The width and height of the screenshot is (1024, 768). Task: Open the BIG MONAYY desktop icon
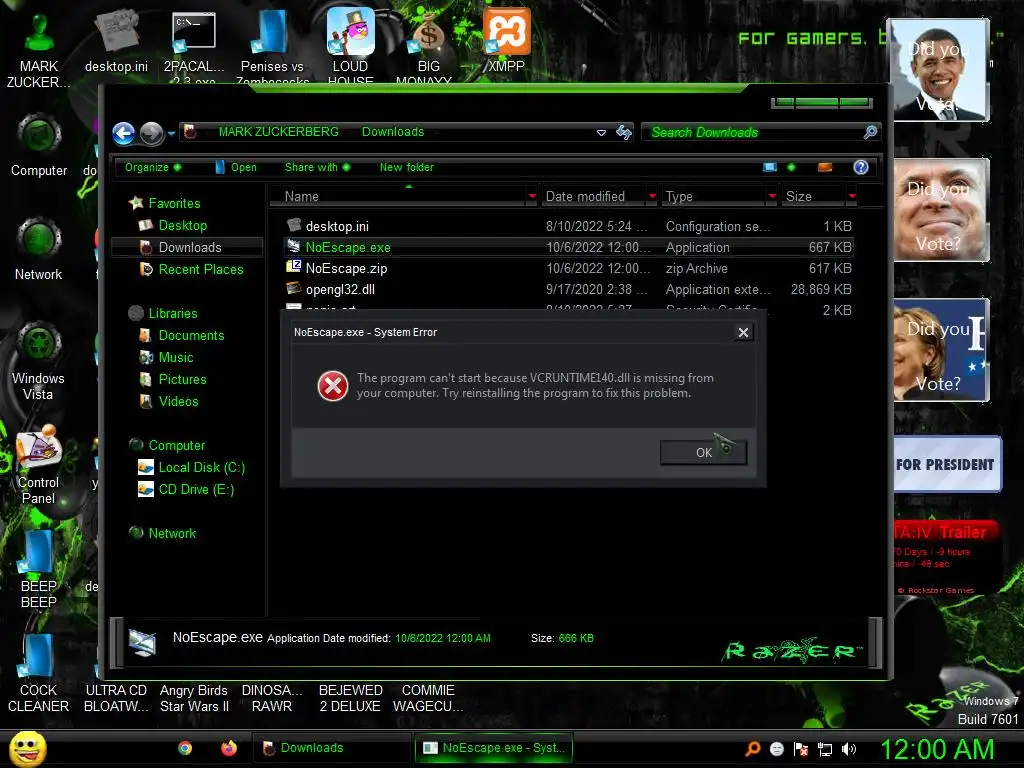426,47
